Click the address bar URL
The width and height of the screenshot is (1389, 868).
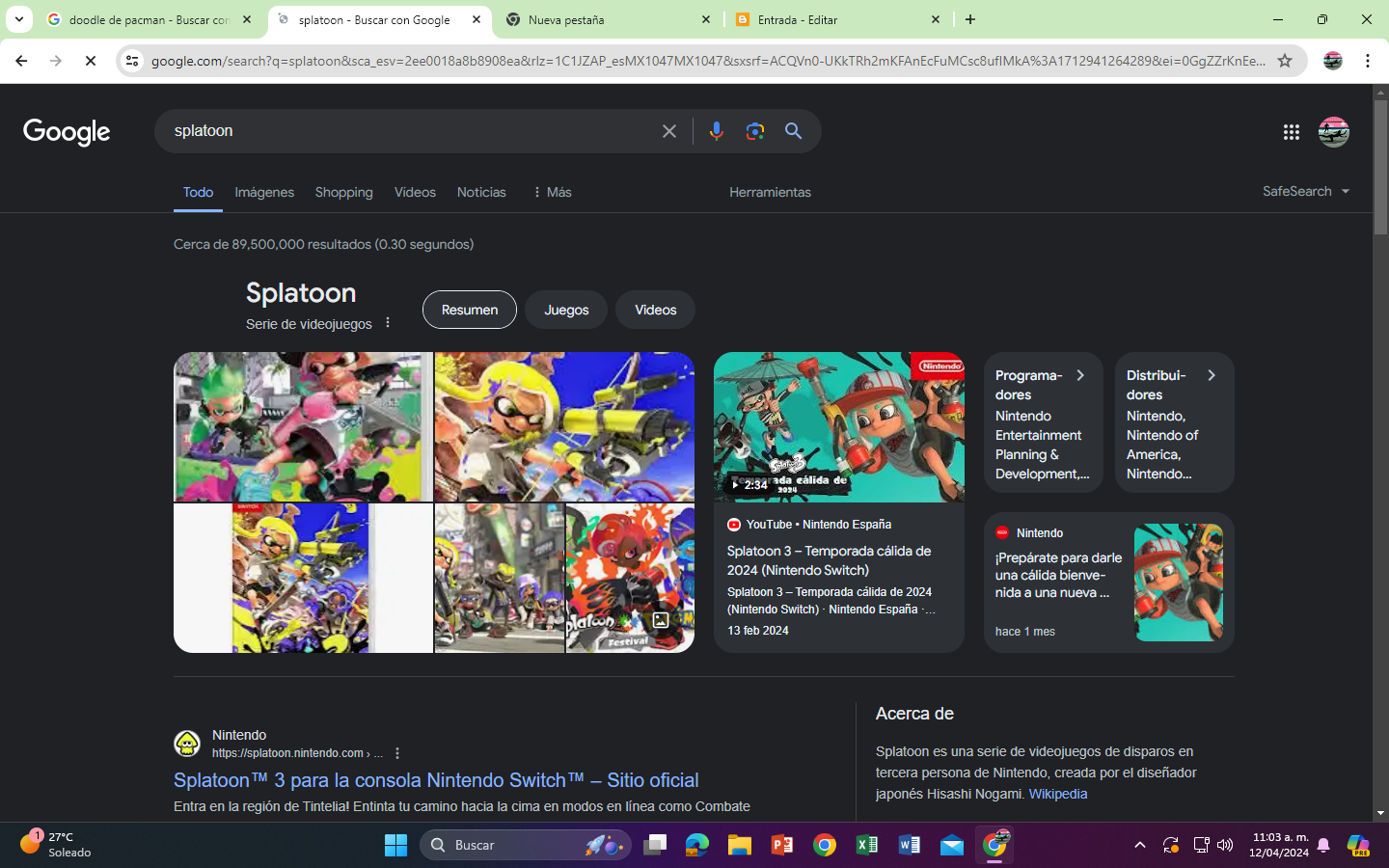(x=708, y=61)
